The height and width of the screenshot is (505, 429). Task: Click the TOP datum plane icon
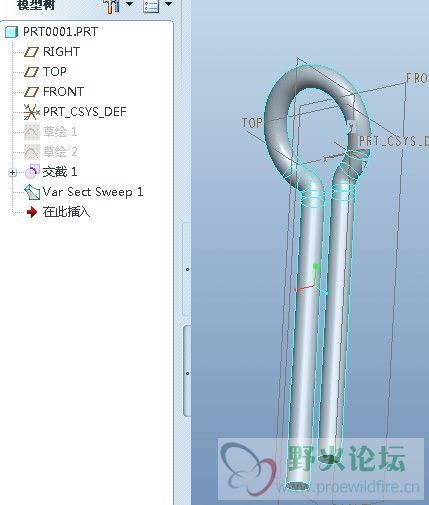pos(32,72)
